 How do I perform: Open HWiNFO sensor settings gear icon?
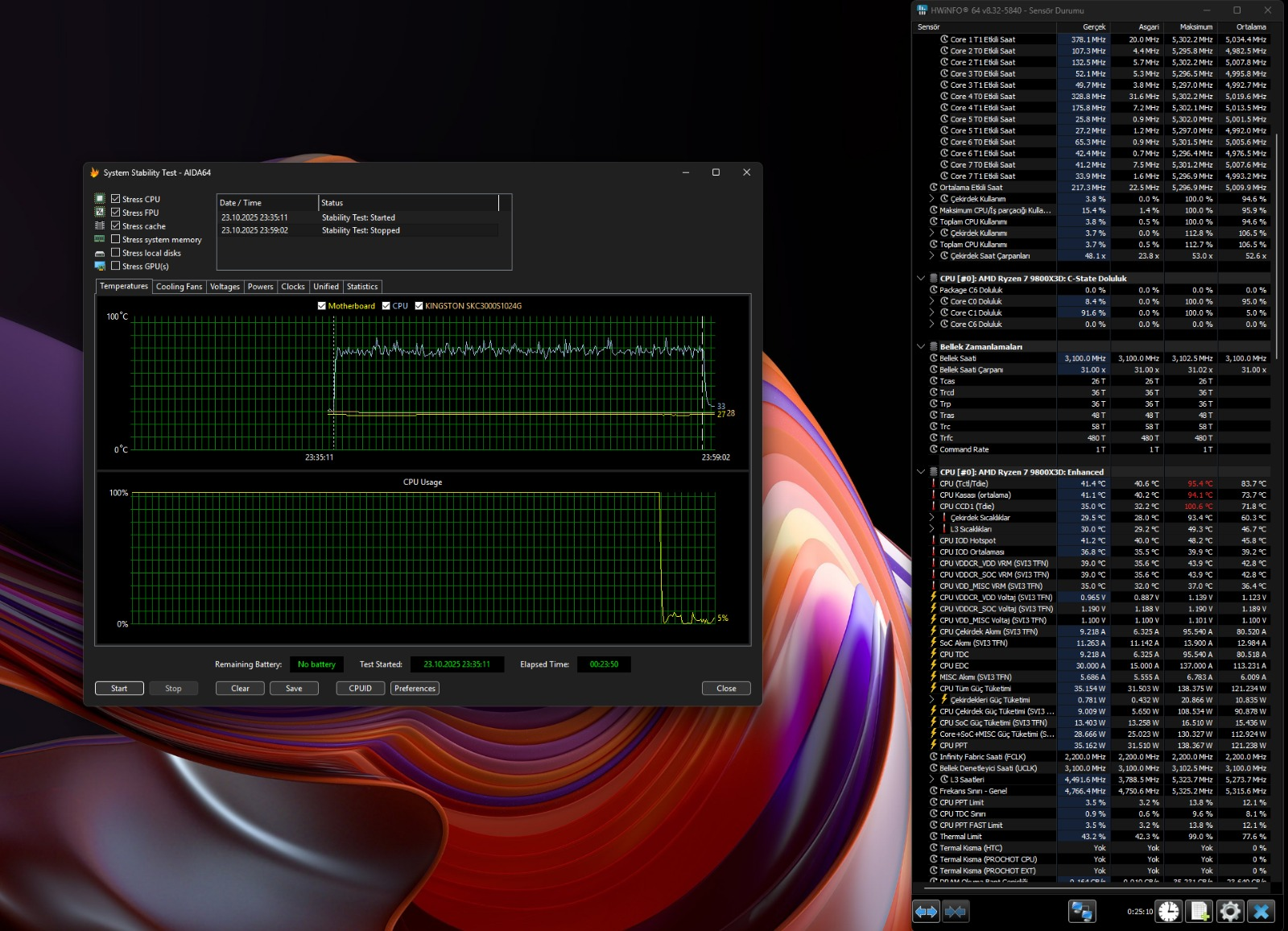[x=1230, y=912]
